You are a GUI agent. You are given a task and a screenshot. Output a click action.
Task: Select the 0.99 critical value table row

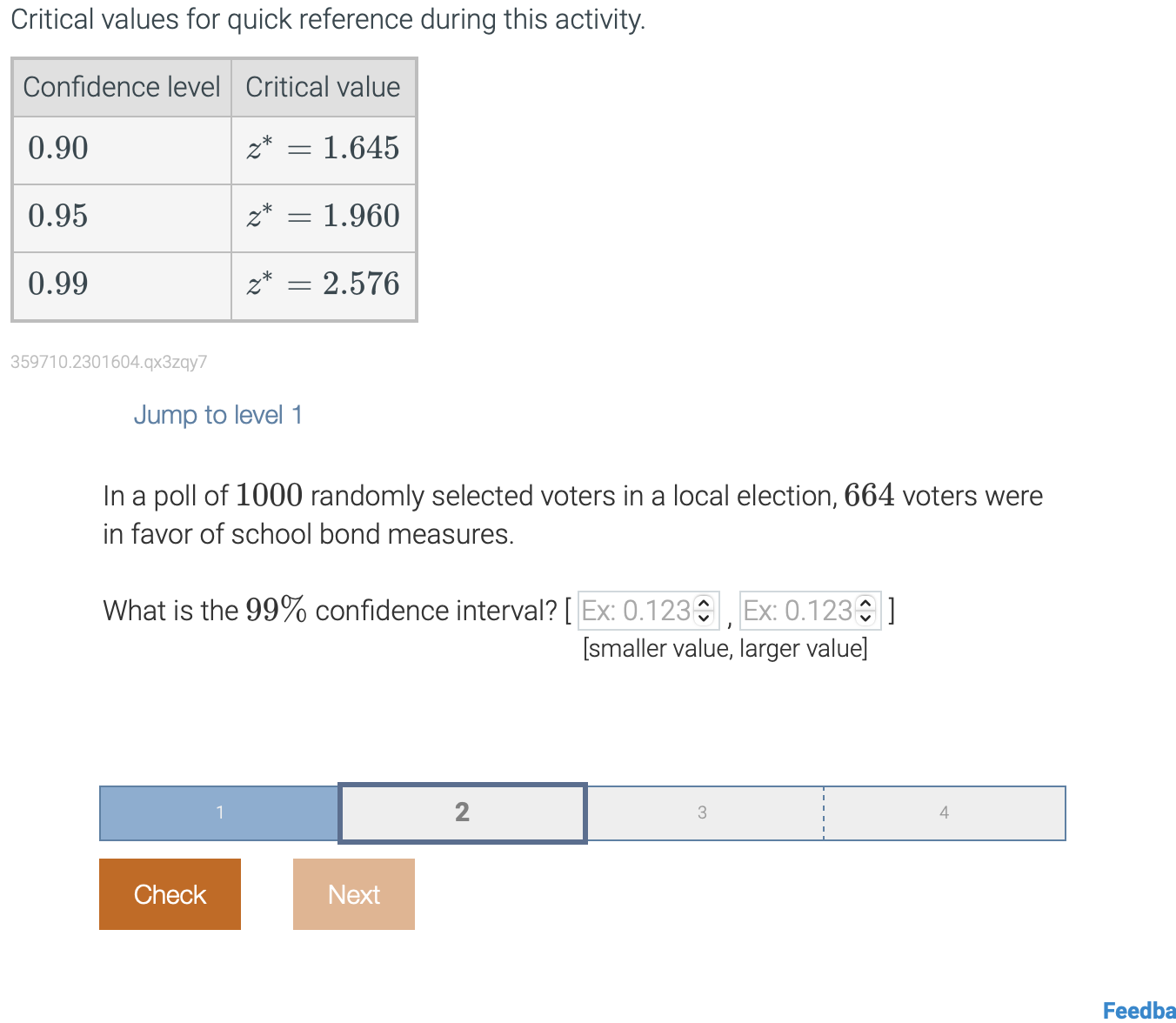(x=214, y=284)
